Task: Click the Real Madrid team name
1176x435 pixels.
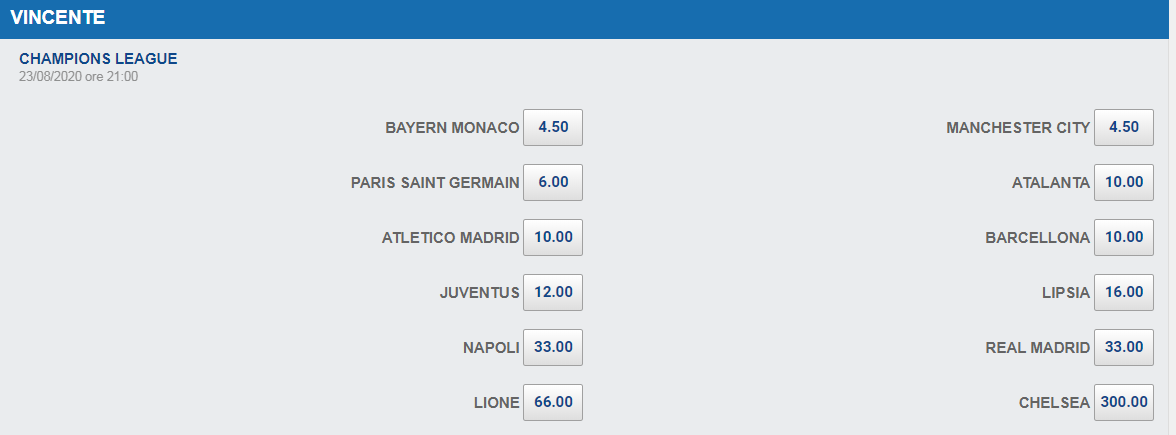Action: 1037,347
